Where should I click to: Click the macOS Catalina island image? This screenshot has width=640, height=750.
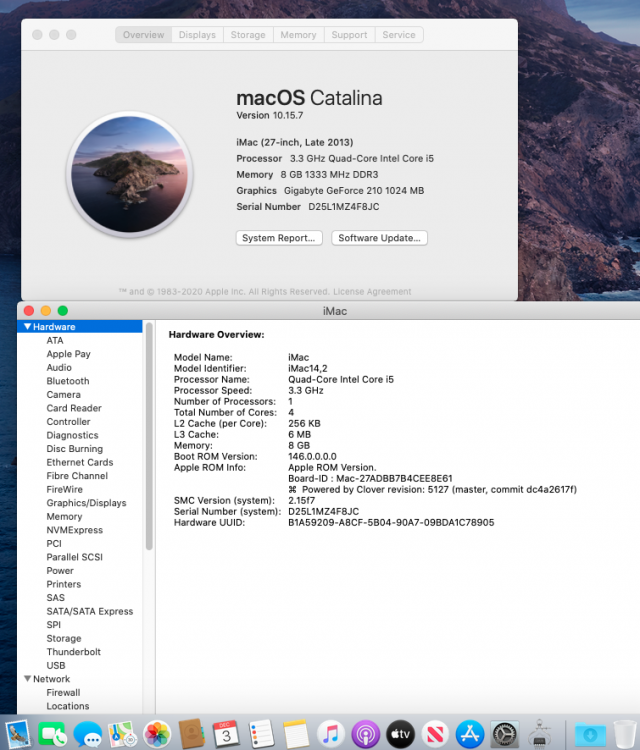tap(130, 175)
